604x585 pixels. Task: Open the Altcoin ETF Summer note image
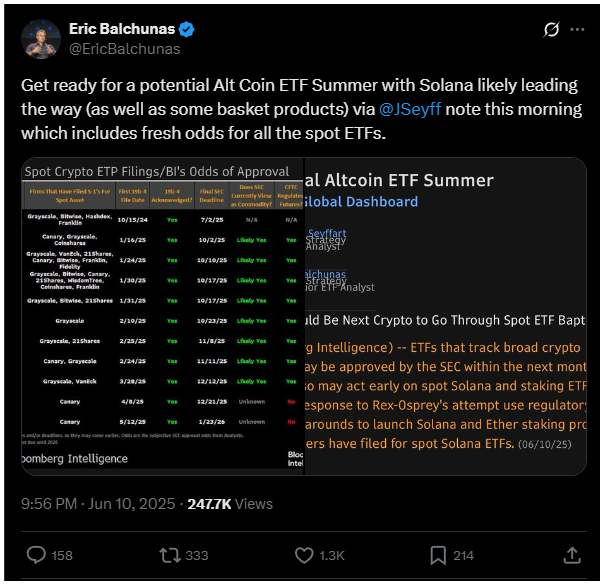coord(445,316)
